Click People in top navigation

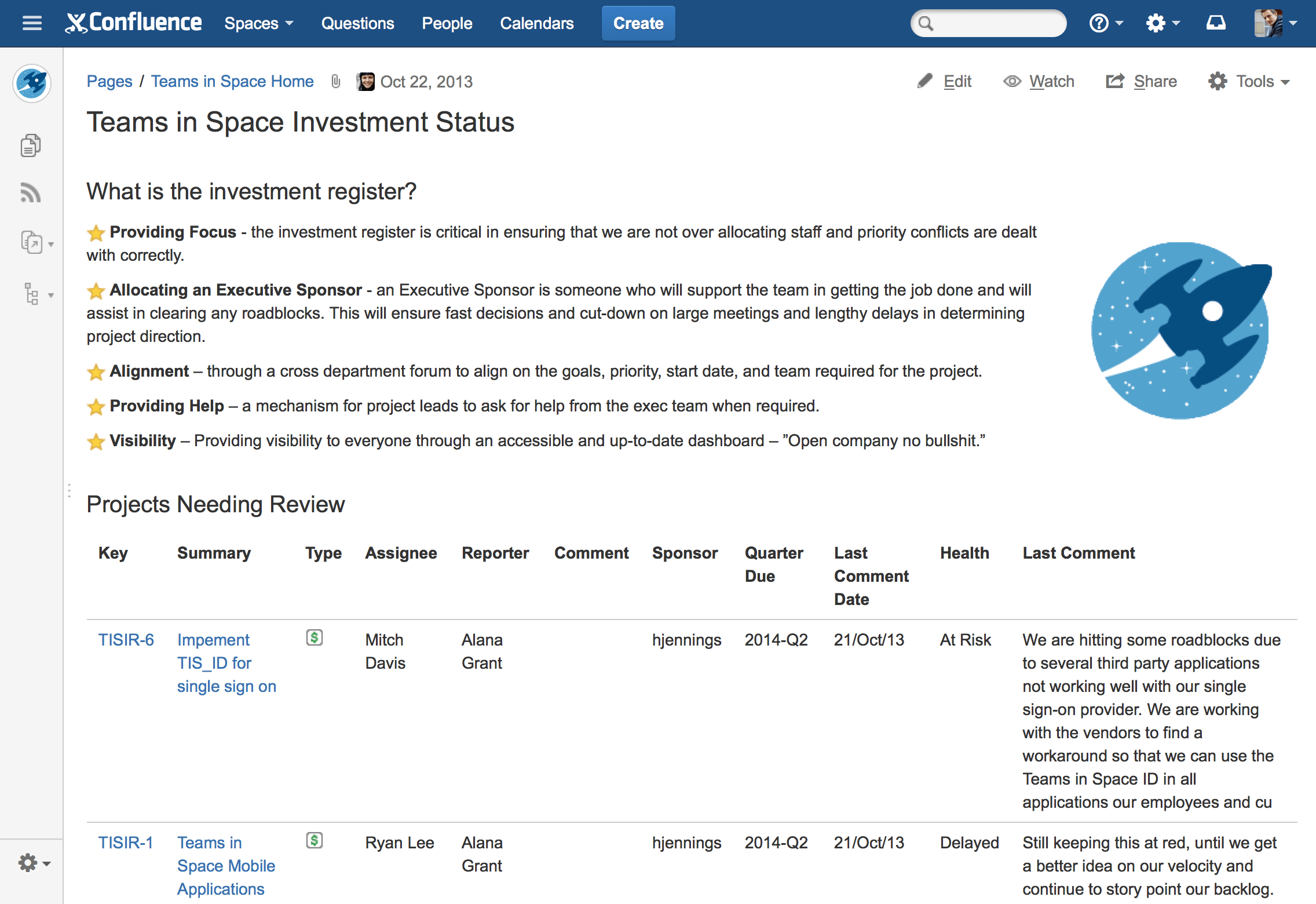tap(447, 23)
